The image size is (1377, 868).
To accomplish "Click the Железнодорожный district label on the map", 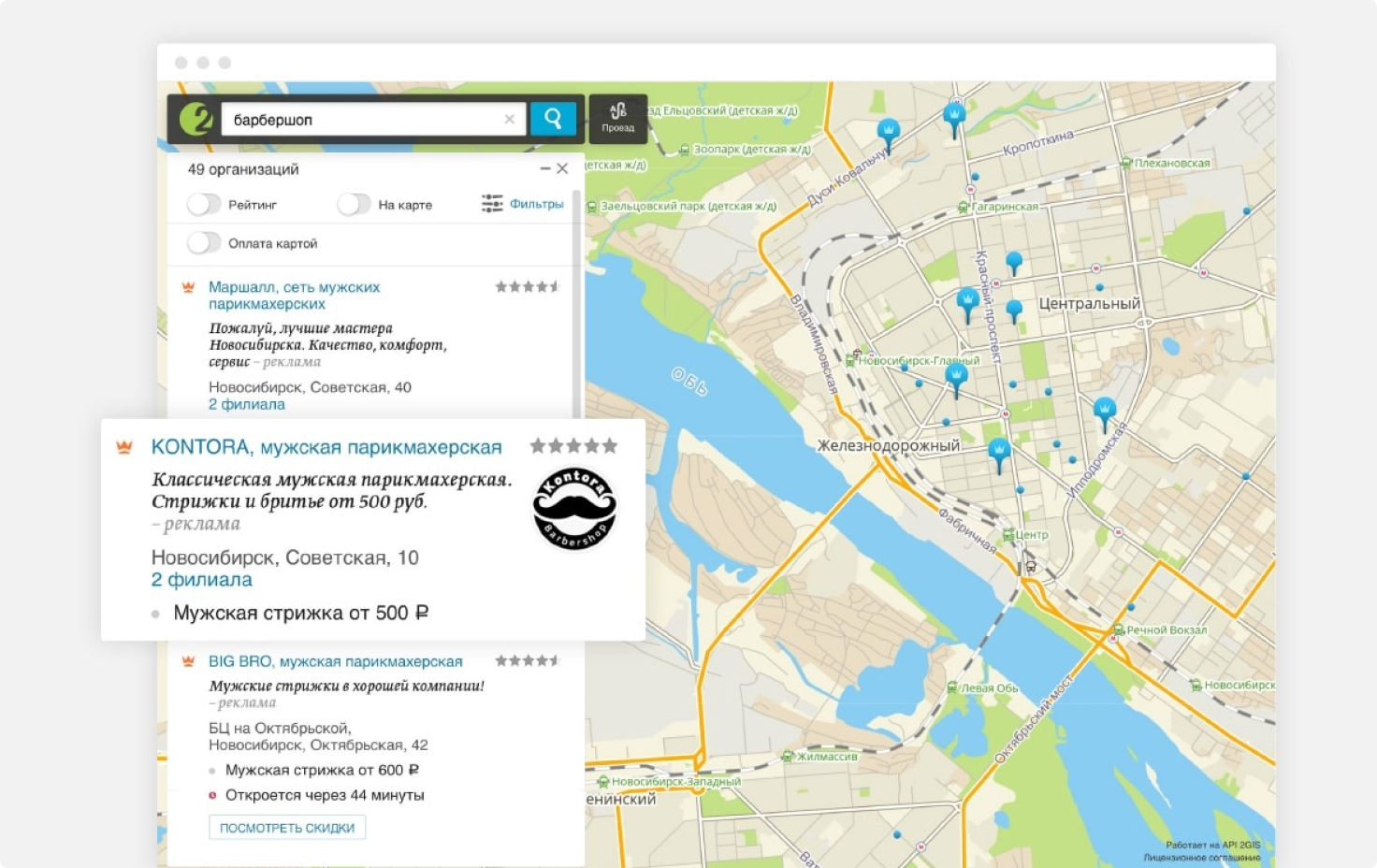I will [x=889, y=445].
